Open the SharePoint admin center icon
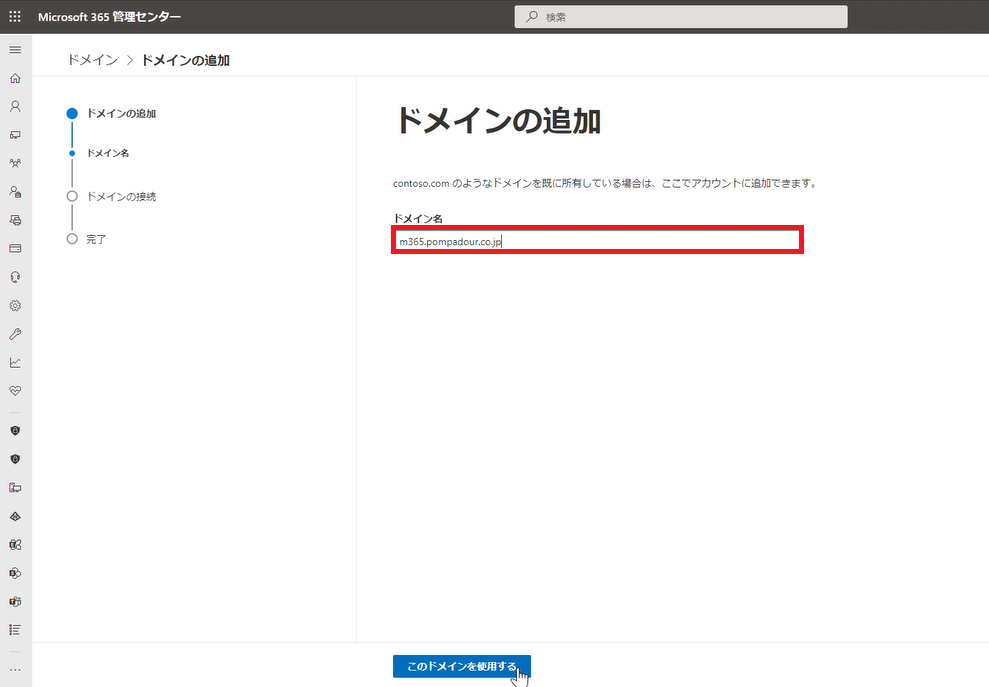 [x=15, y=573]
